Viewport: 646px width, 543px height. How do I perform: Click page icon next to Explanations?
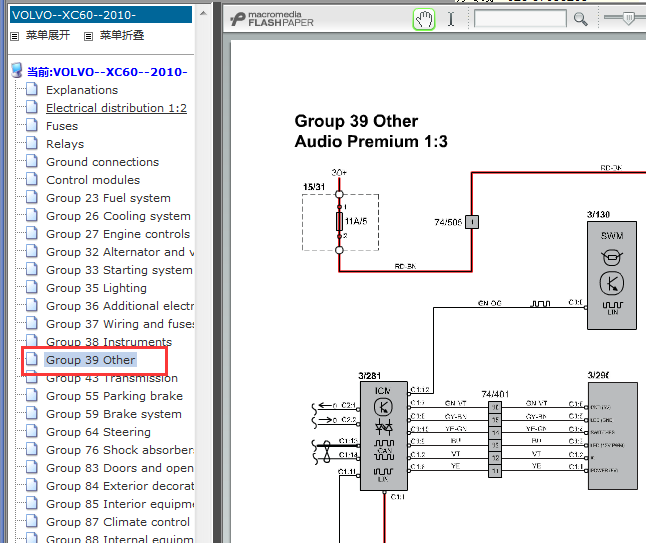point(32,89)
